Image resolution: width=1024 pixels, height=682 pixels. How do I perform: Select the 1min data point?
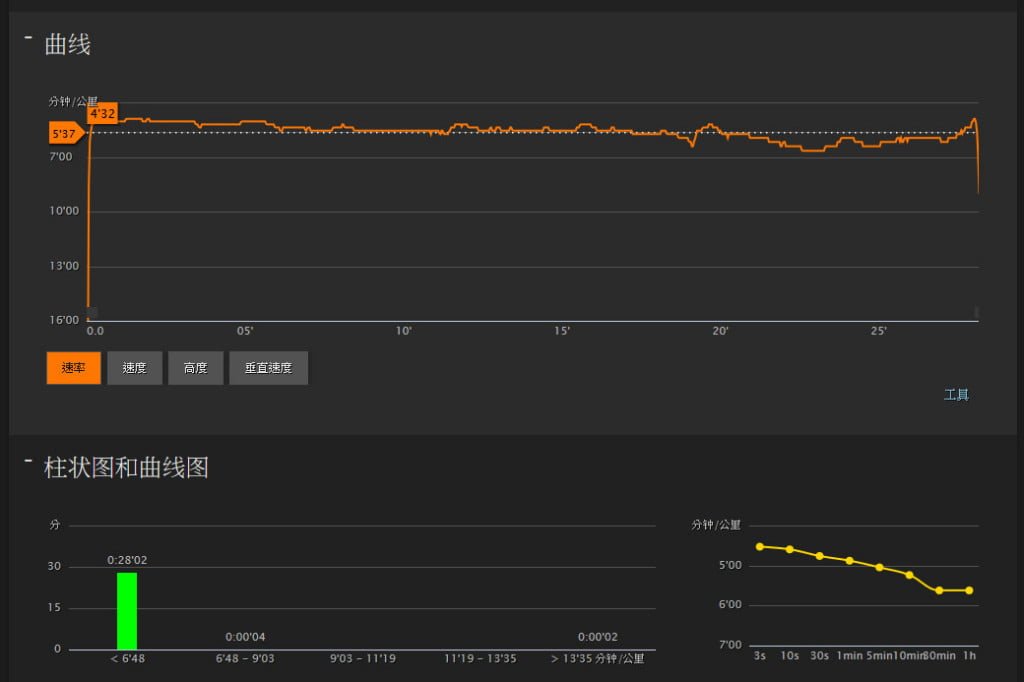[850, 560]
